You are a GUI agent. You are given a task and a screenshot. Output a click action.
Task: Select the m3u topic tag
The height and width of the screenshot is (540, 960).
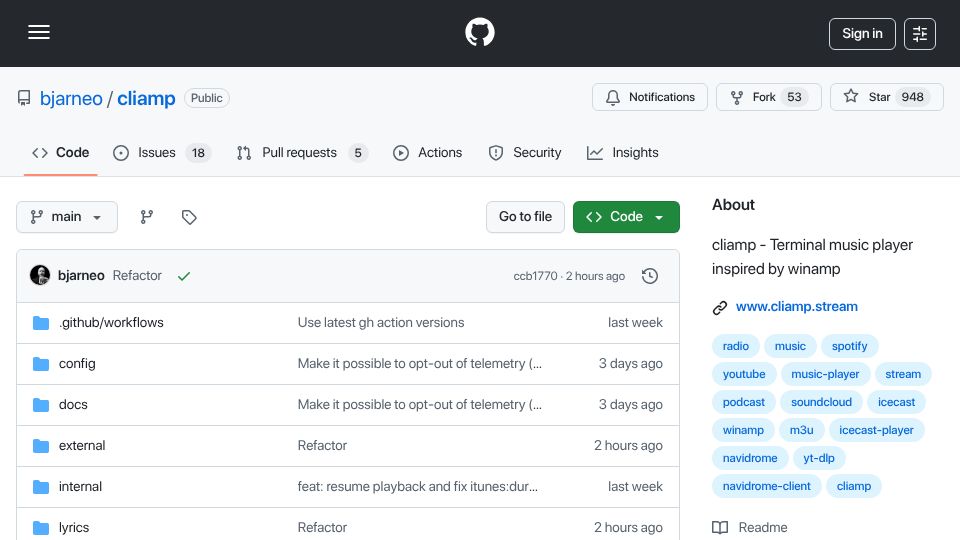[801, 430]
